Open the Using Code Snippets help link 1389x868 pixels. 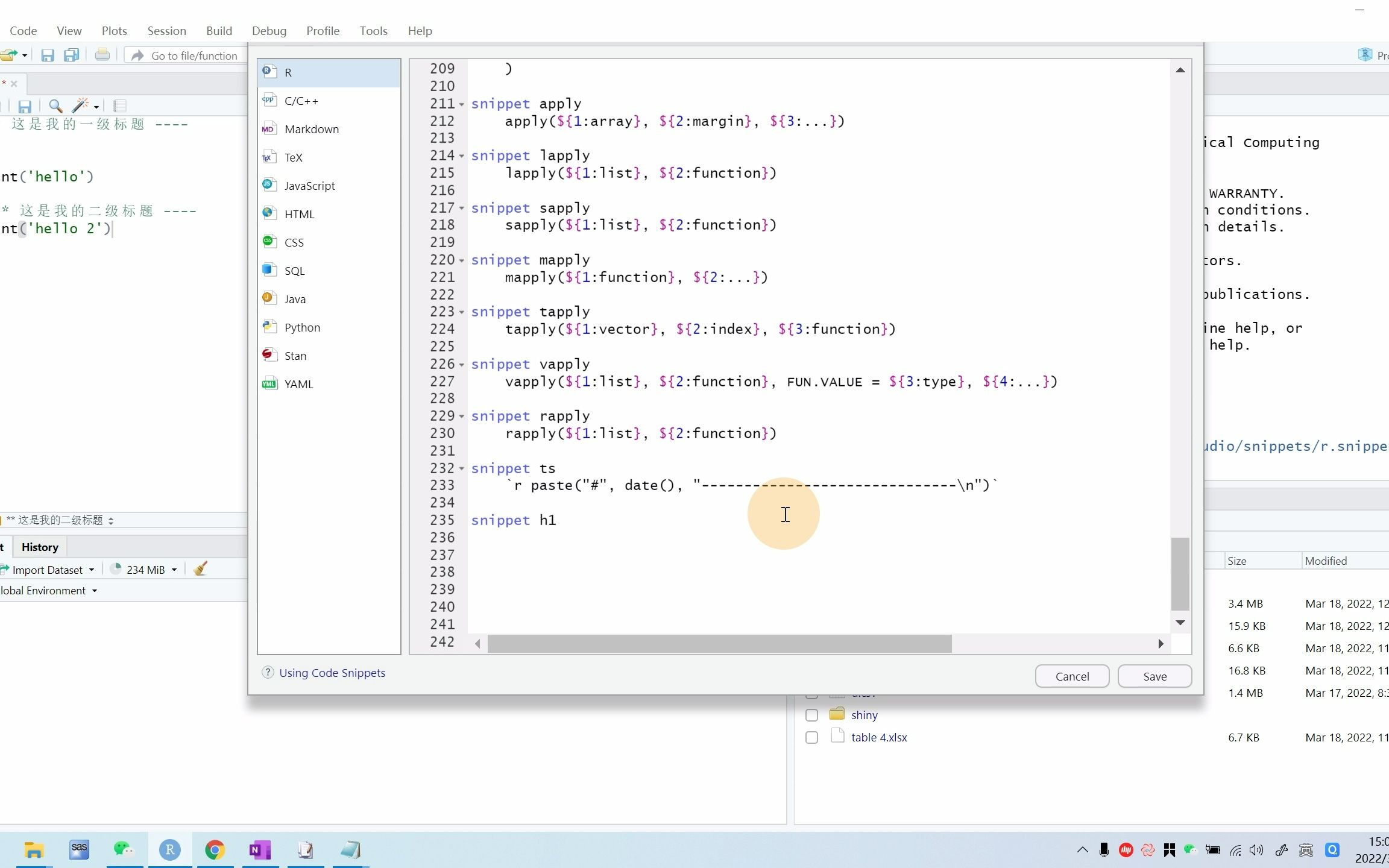[332, 673]
